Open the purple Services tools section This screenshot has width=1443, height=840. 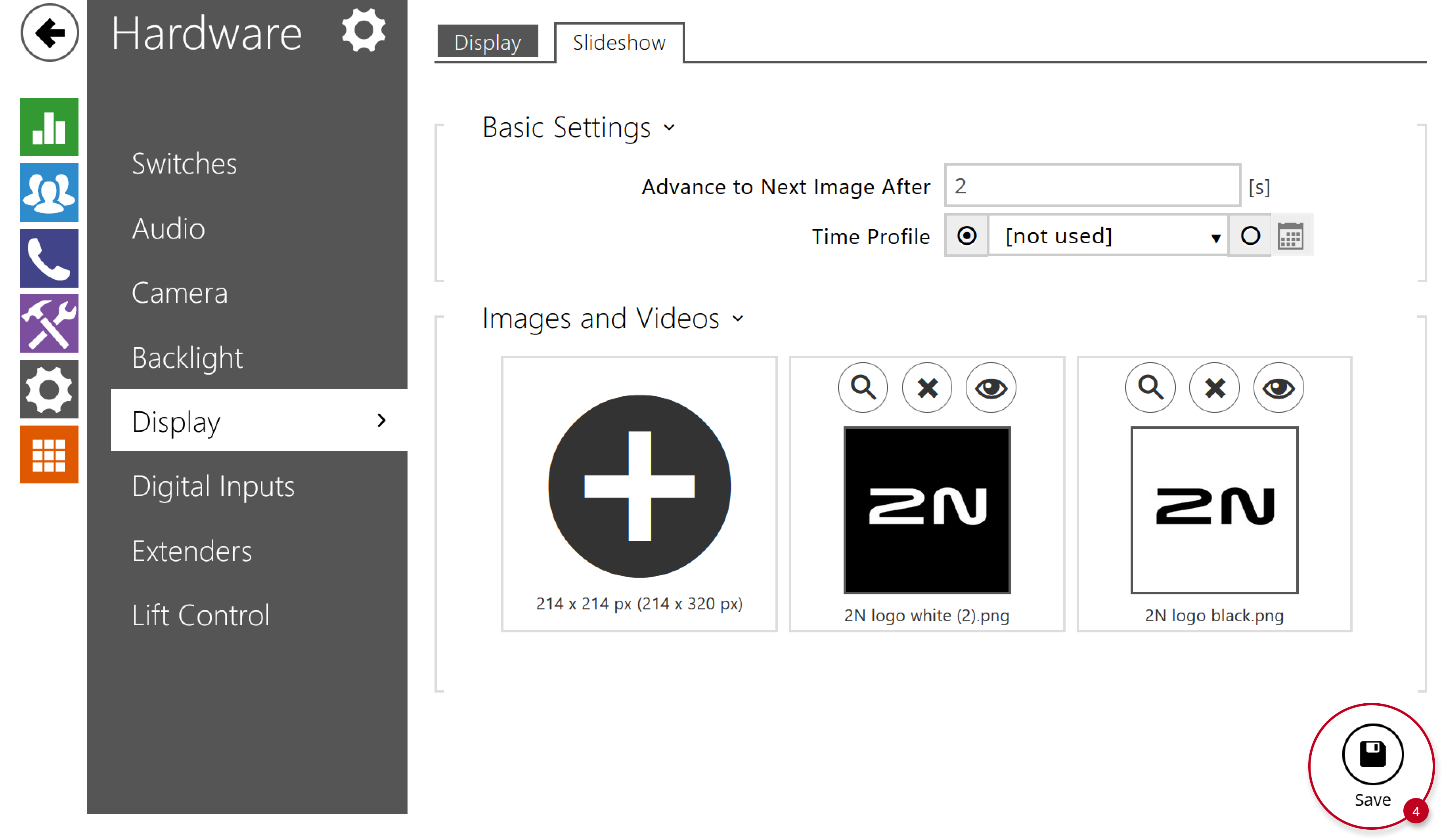[49, 323]
